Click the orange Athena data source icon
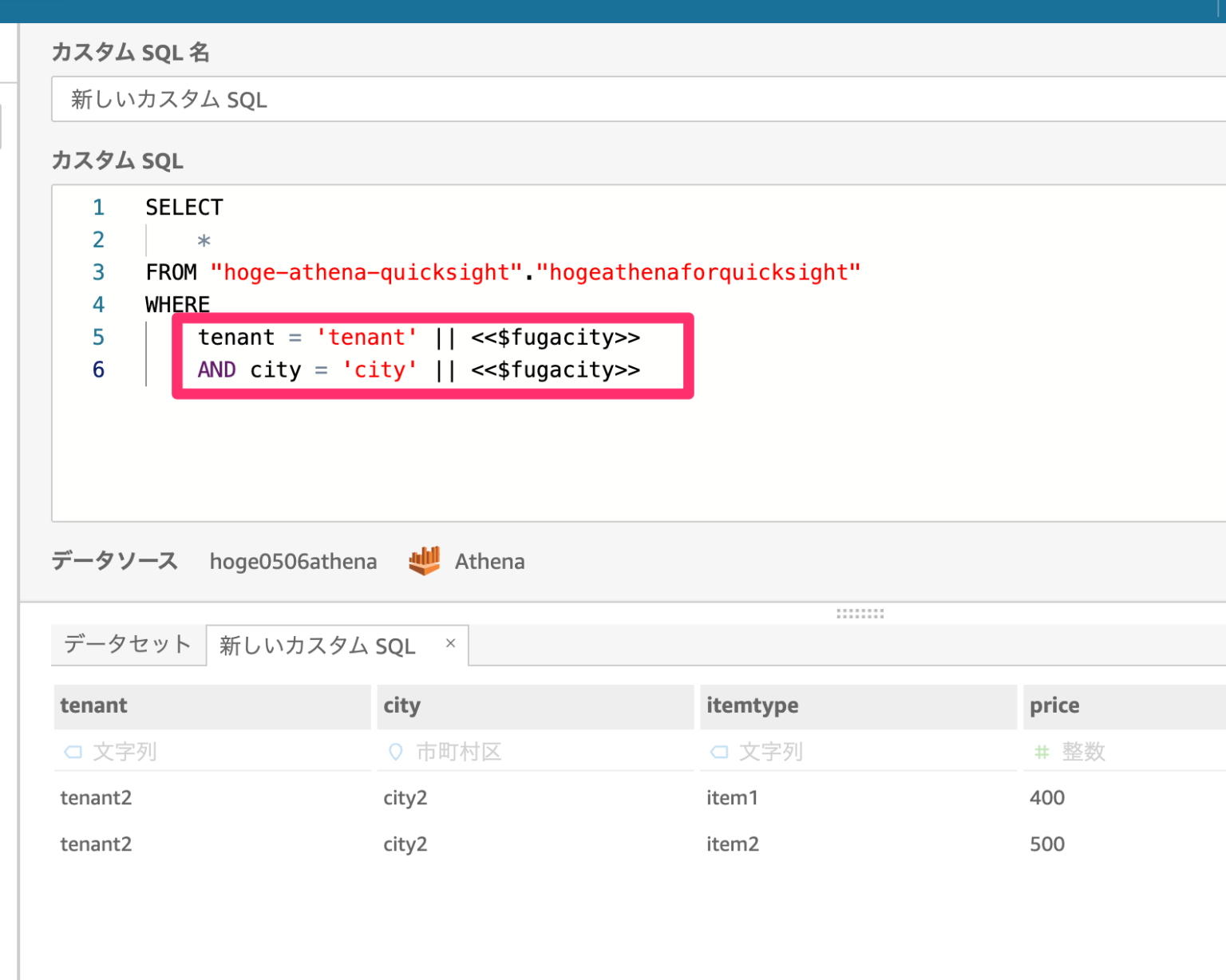1226x980 pixels. tap(425, 560)
